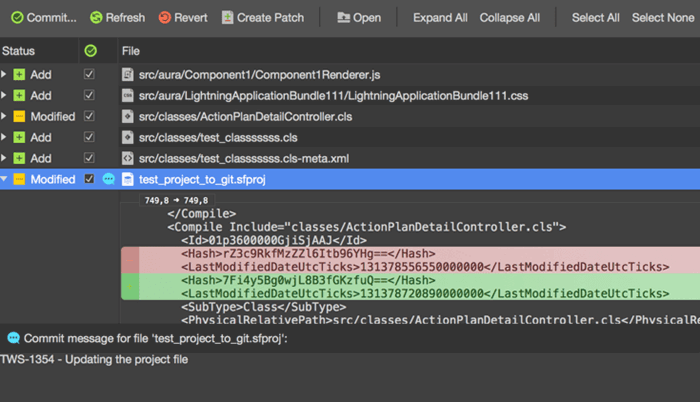Uncheck LightningApplicationBundle111.css checkbox
Viewport: 700px width, 402px height.
click(89, 95)
